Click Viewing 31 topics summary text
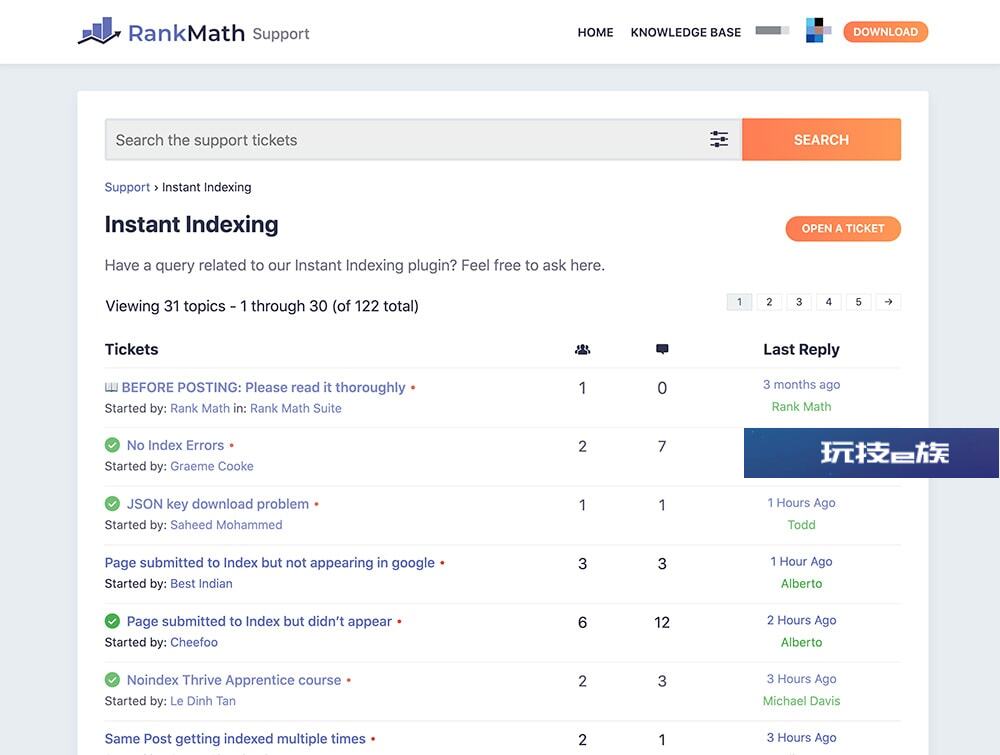Screen dimensions: 1000x755 point(261,306)
